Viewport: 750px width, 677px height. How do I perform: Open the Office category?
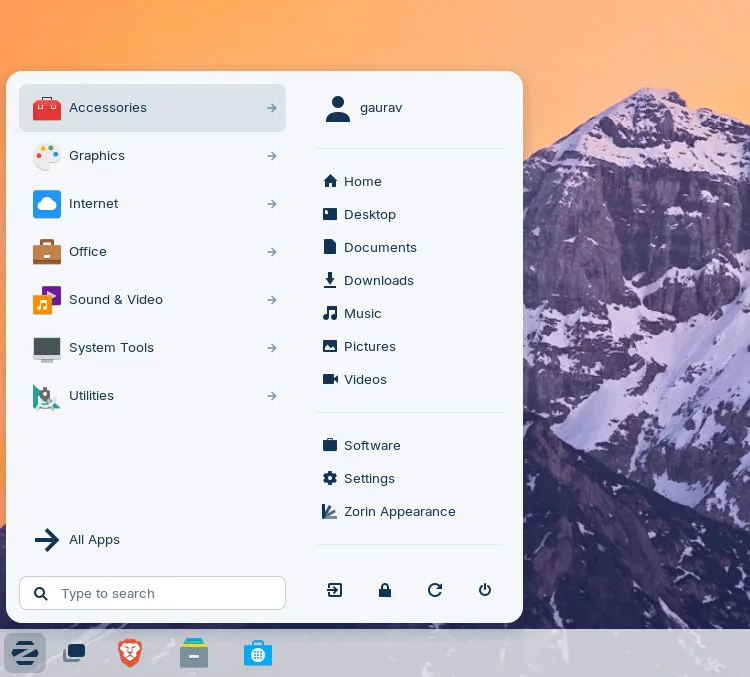(x=153, y=252)
